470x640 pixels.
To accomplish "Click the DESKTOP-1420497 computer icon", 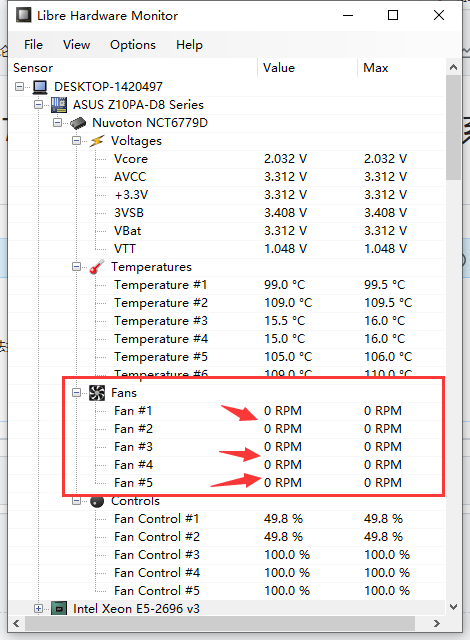I will point(40,87).
